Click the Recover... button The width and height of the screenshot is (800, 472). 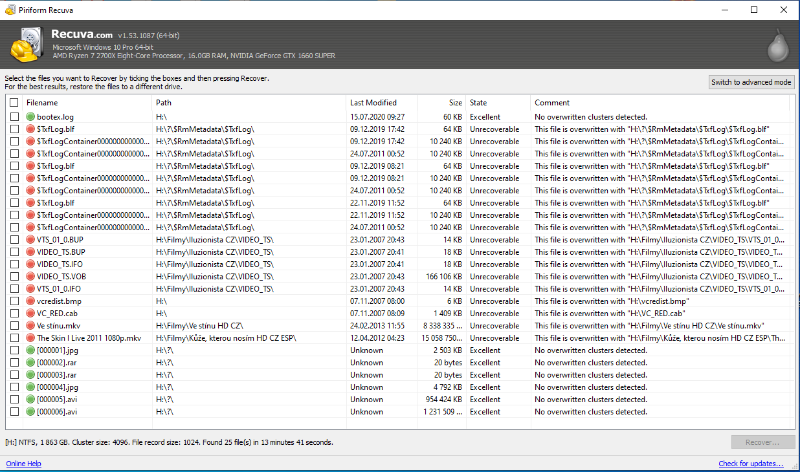click(762, 442)
